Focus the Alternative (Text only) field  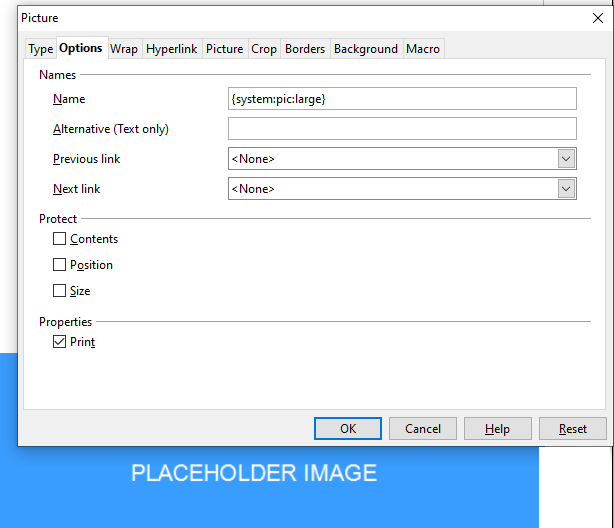click(402, 128)
